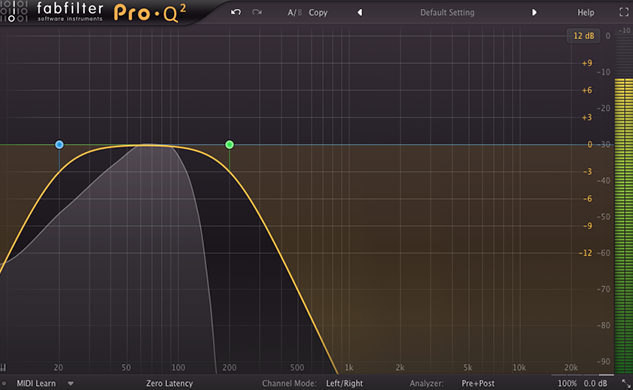Click the yellow EQ curve at 0 dB peak

[x=149, y=145]
